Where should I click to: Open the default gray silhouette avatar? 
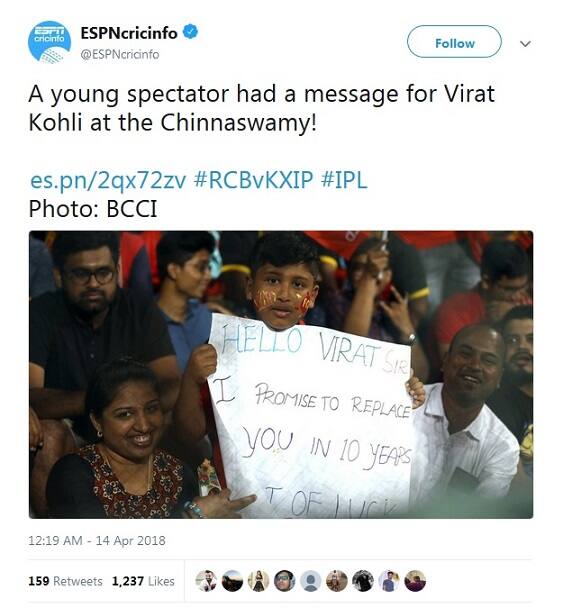coord(311,581)
